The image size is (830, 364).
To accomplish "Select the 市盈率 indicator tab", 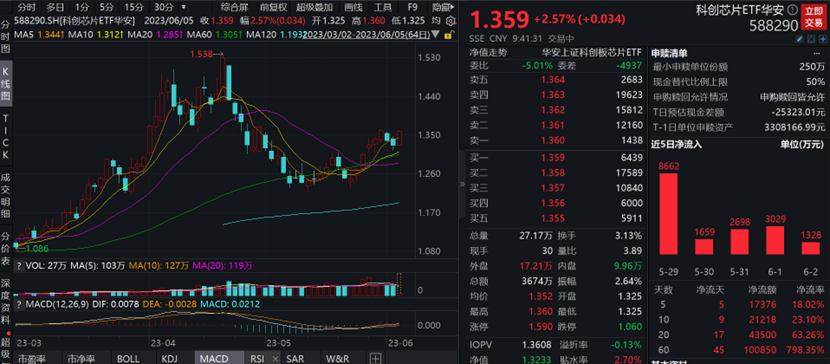I will (x=37, y=358).
